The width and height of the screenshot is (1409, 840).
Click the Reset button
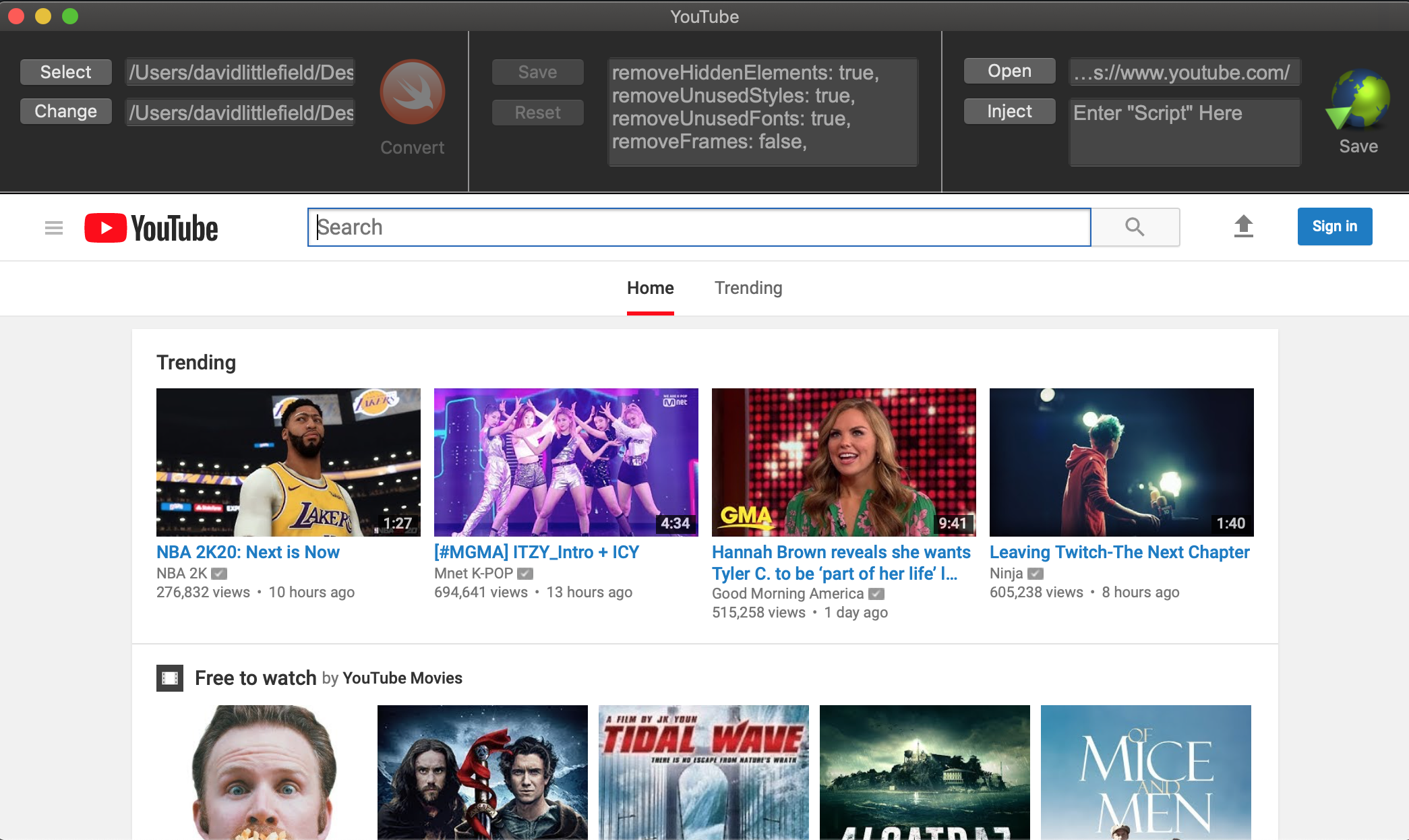(x=538, y=113)
